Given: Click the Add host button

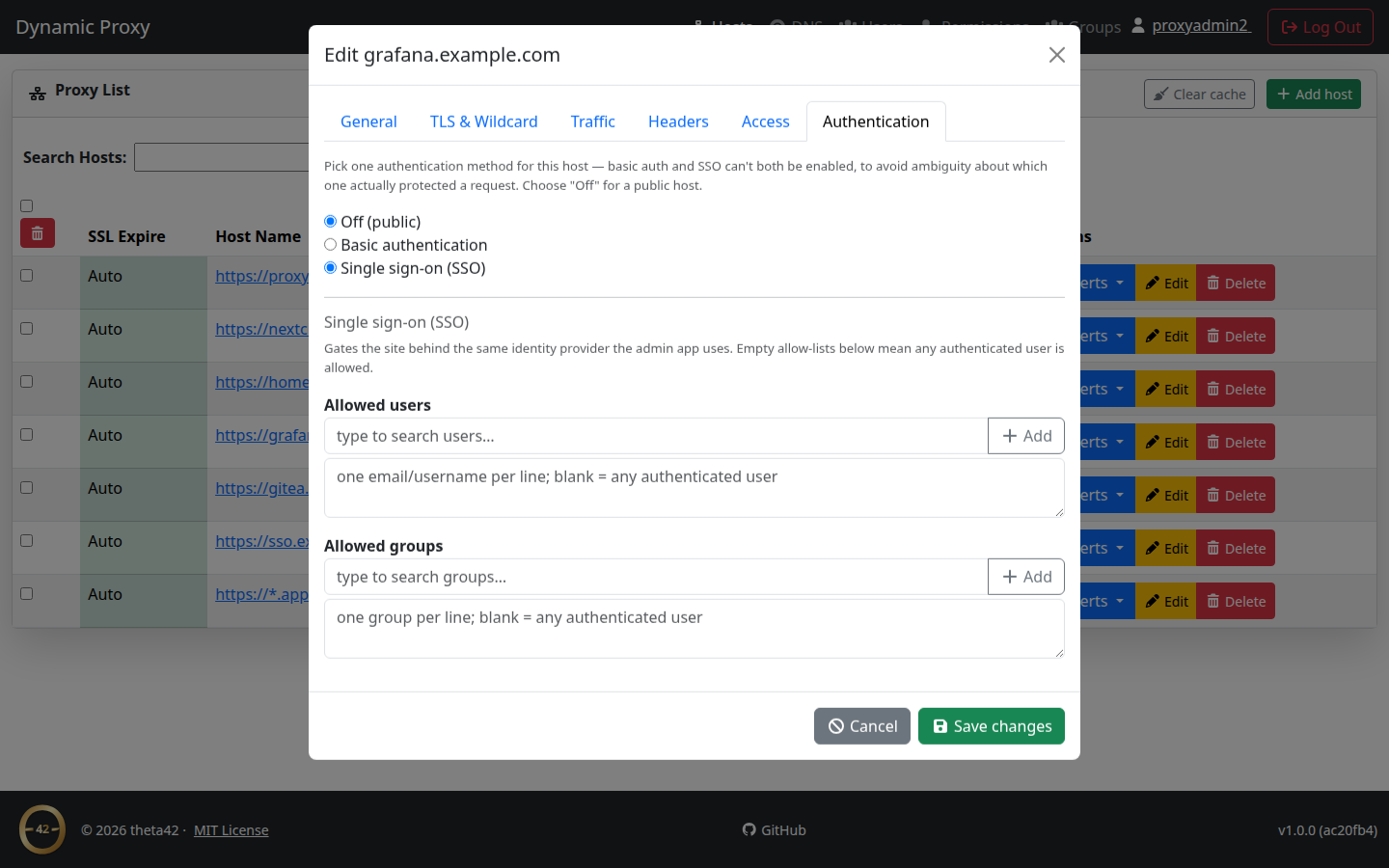Looking at the screenshot, I should [1314, 94].
